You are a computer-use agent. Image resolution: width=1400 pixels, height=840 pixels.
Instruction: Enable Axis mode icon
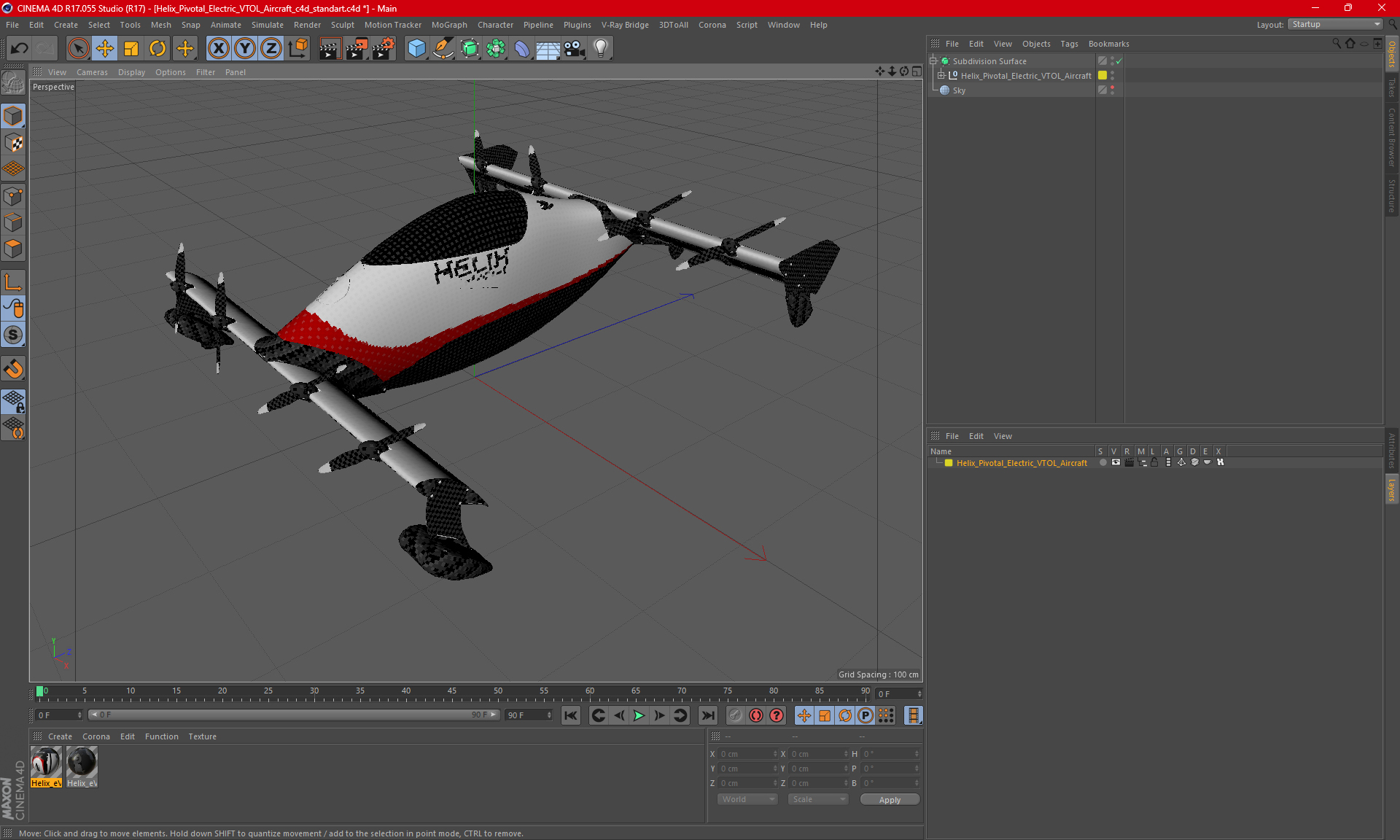click(13, 282)
